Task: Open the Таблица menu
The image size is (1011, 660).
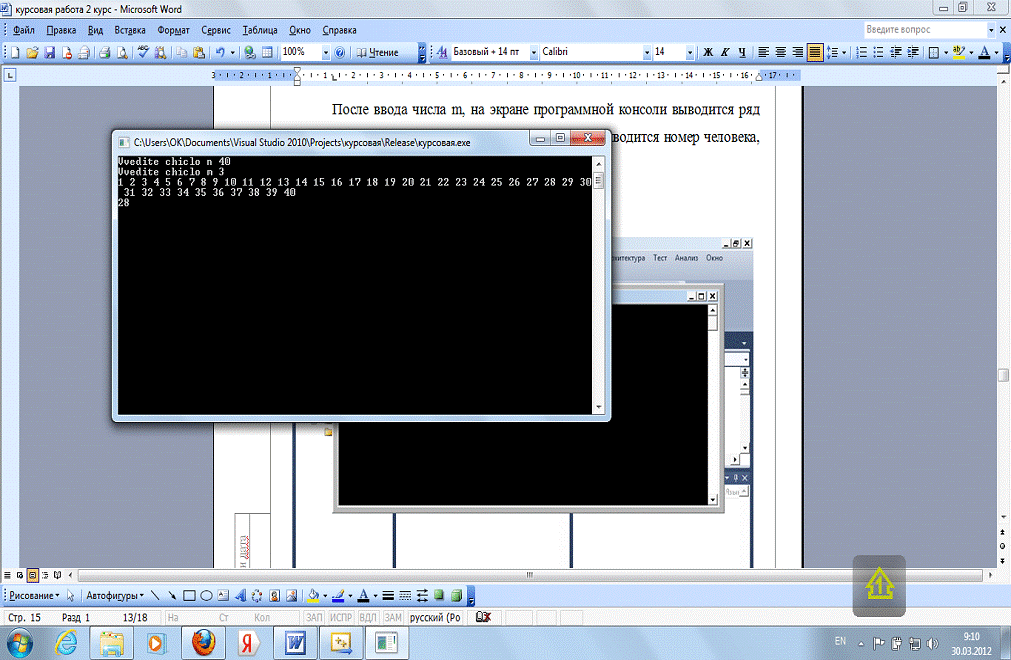Action: tap(261, 30)
